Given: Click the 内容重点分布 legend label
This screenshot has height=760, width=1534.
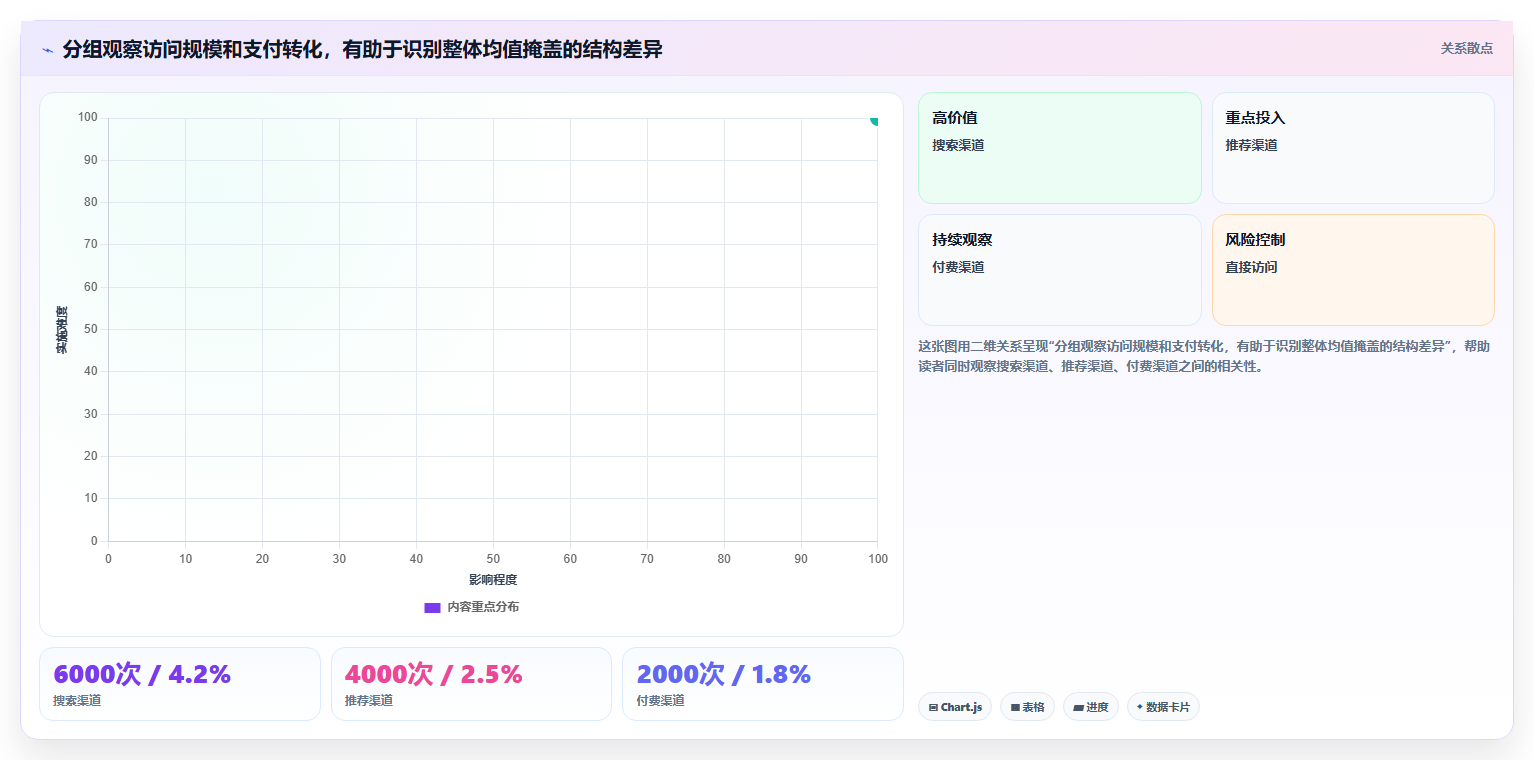Looking at the screenshot, I should [x=483, y=607].
